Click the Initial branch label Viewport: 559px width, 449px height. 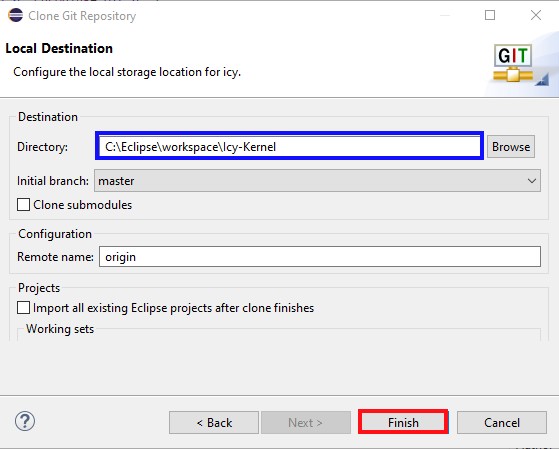[x=53, y=181]
